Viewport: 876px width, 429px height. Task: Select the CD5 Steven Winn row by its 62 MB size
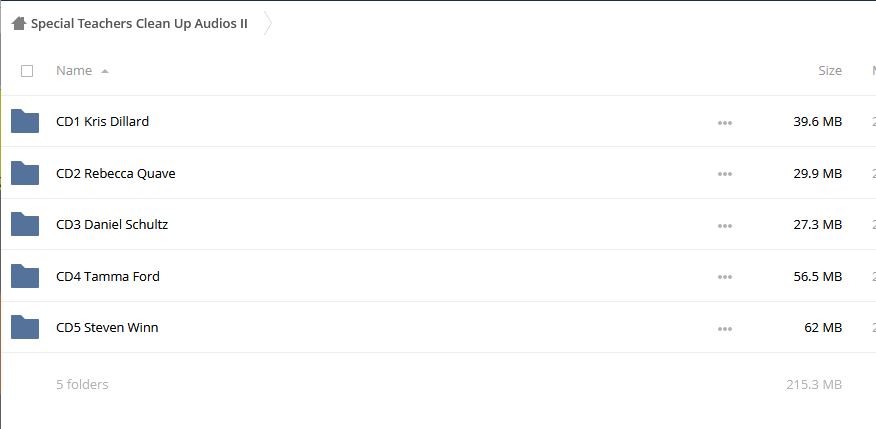[822, 327]
